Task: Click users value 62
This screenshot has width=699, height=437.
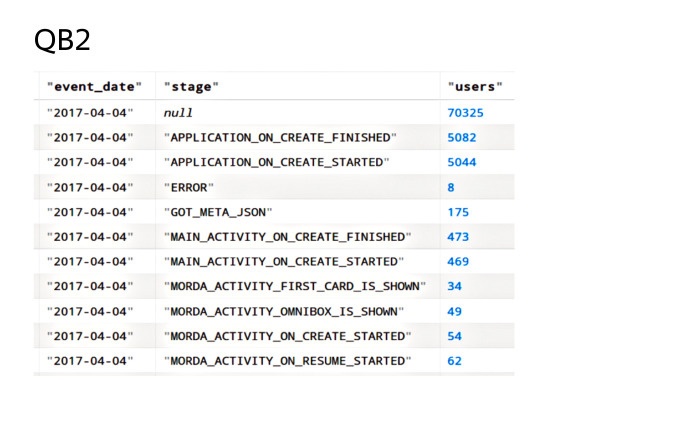Action: [x=455, y=361]
